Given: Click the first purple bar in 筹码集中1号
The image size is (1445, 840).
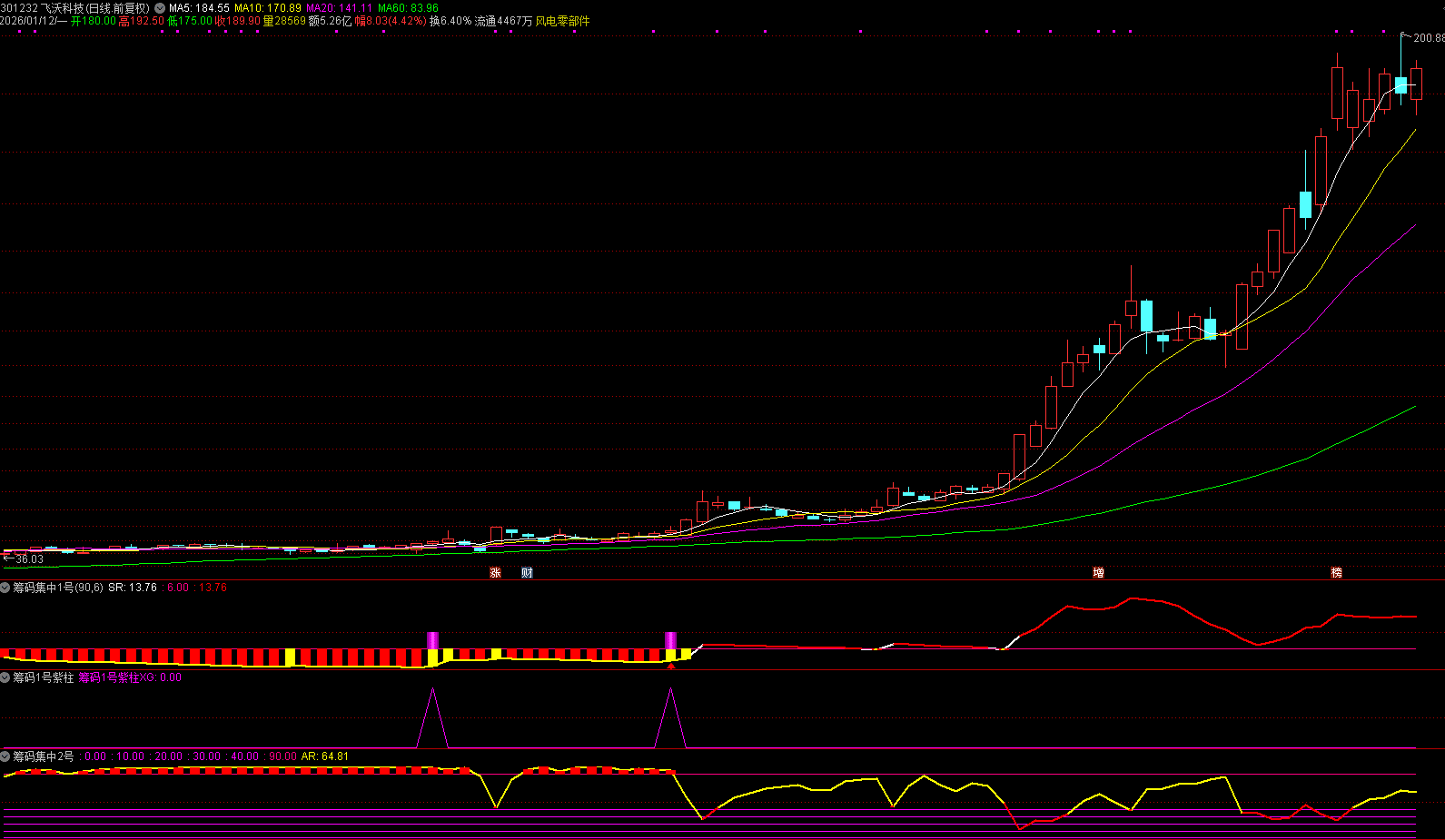Looking at the screenshot, I should coord(432,640).
